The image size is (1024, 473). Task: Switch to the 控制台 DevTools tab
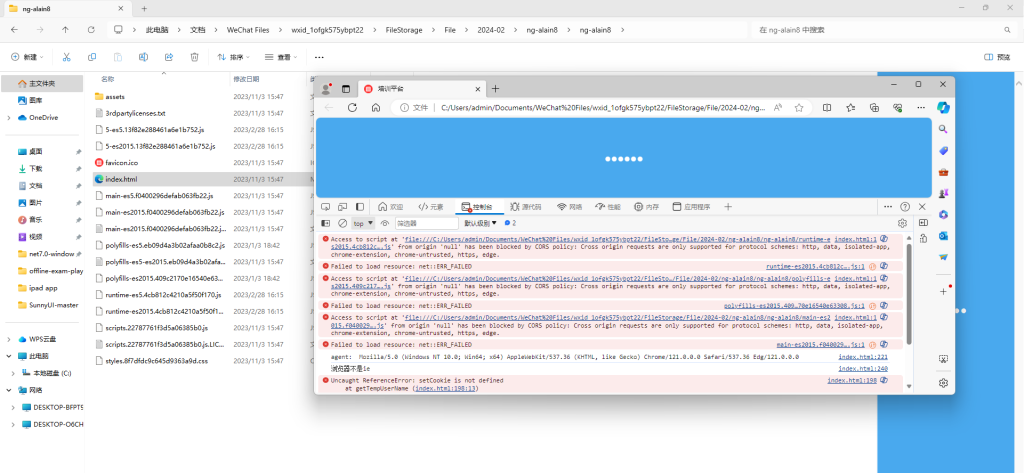pos(477,207)
